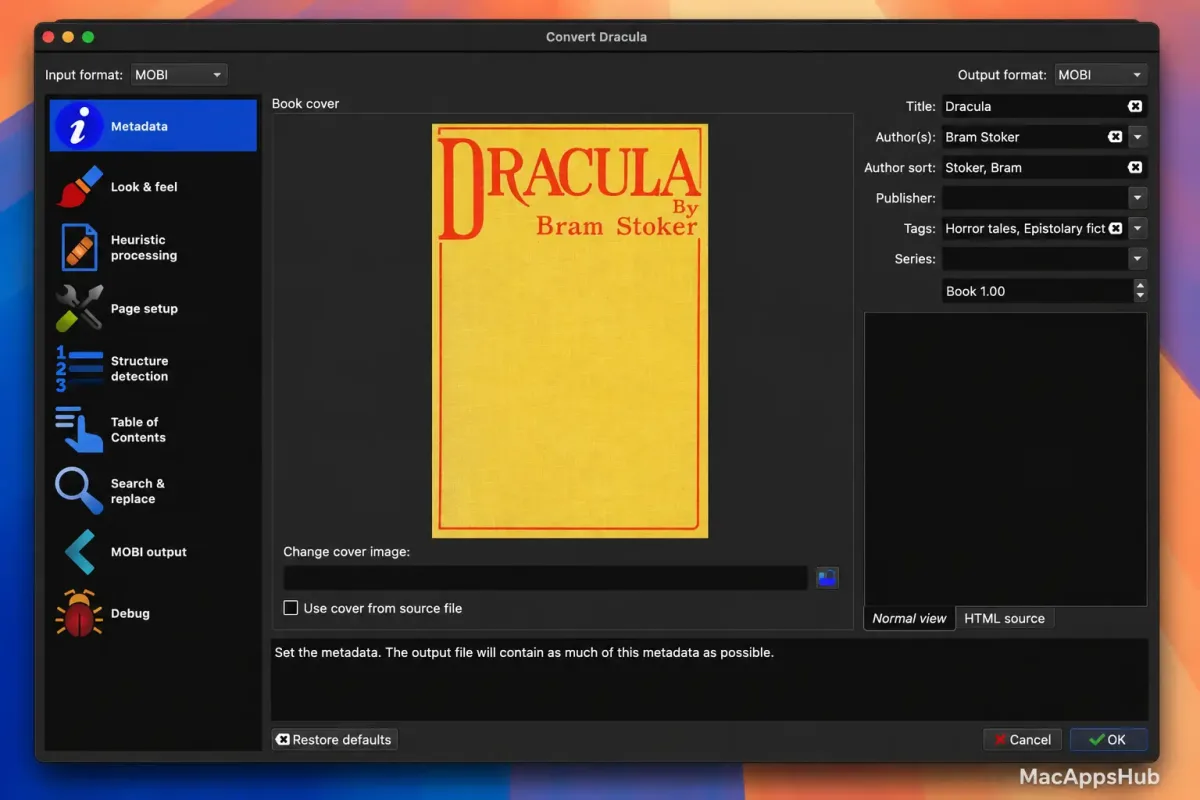1200x800 pixels.
Task: Click the Publisher text input field
Action: pyautogui.click(x=1034, y=198)
